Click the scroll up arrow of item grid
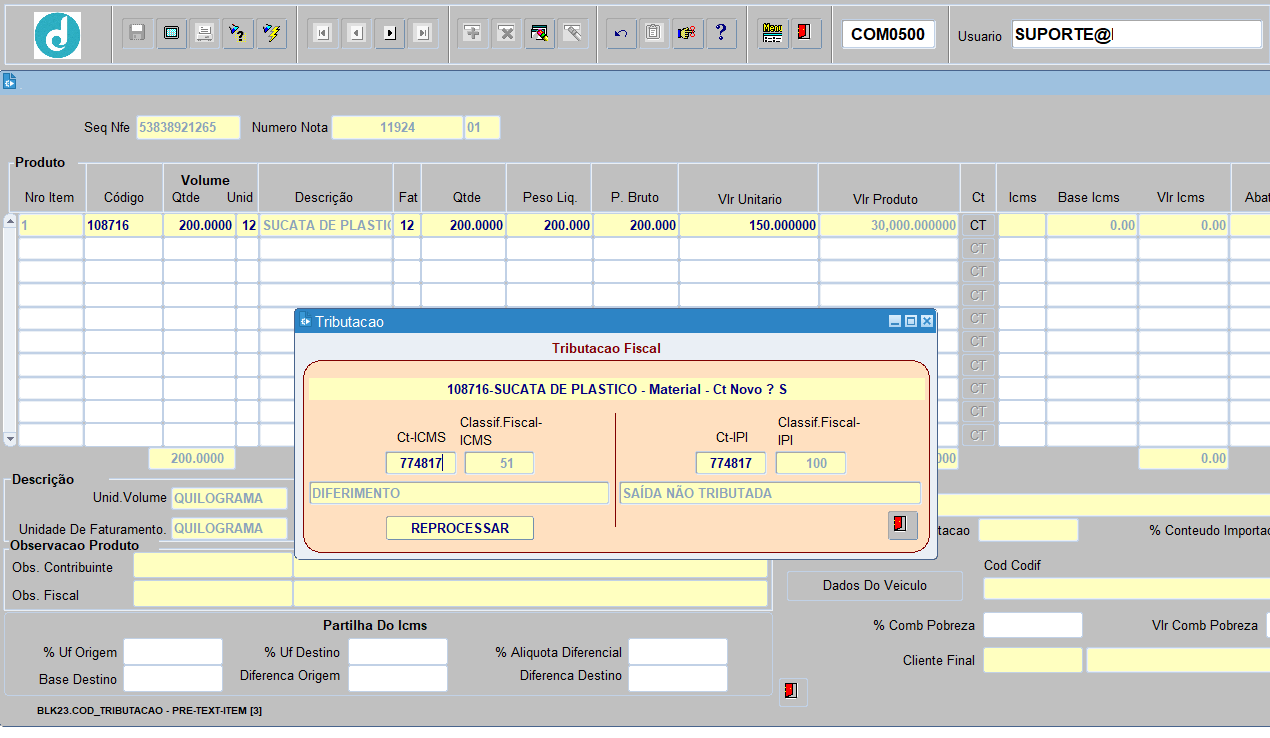 point(10,221)
